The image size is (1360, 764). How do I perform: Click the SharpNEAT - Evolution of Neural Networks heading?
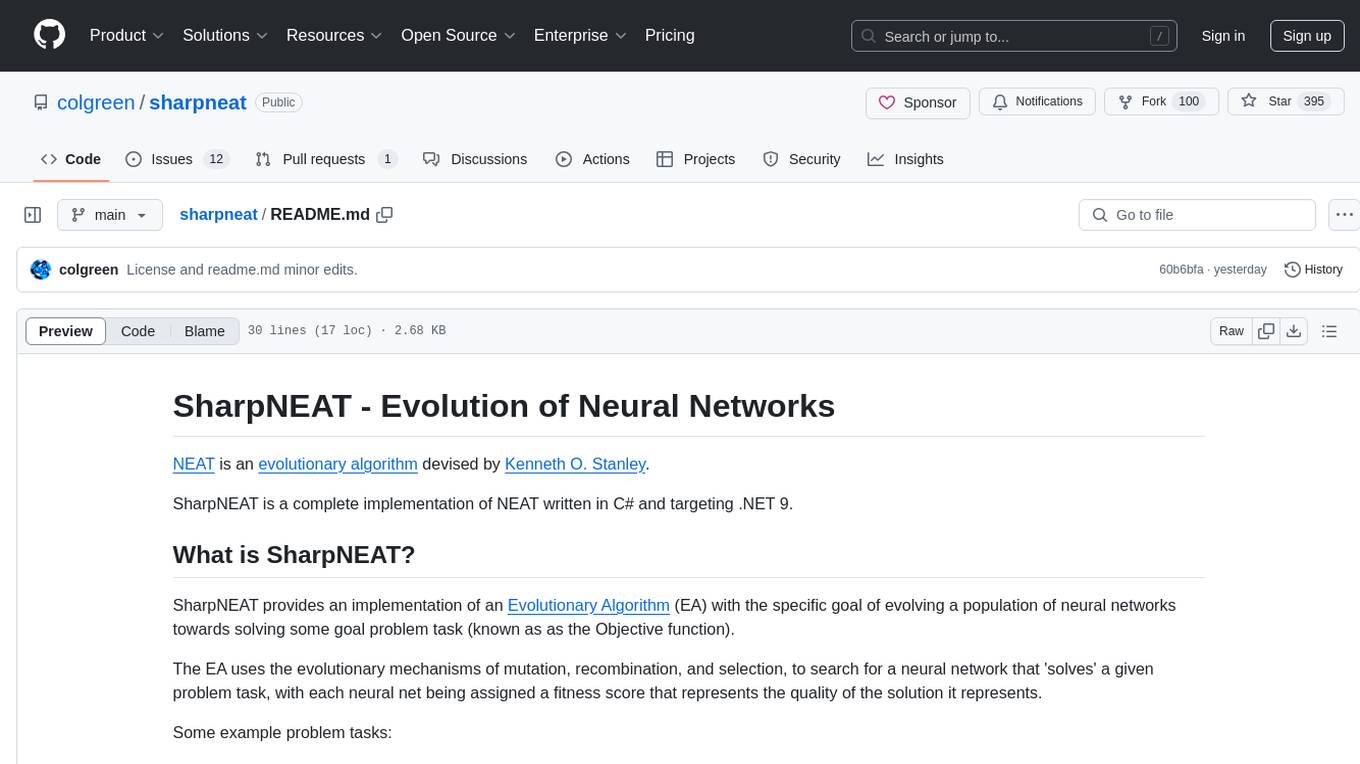coord(504,405)
